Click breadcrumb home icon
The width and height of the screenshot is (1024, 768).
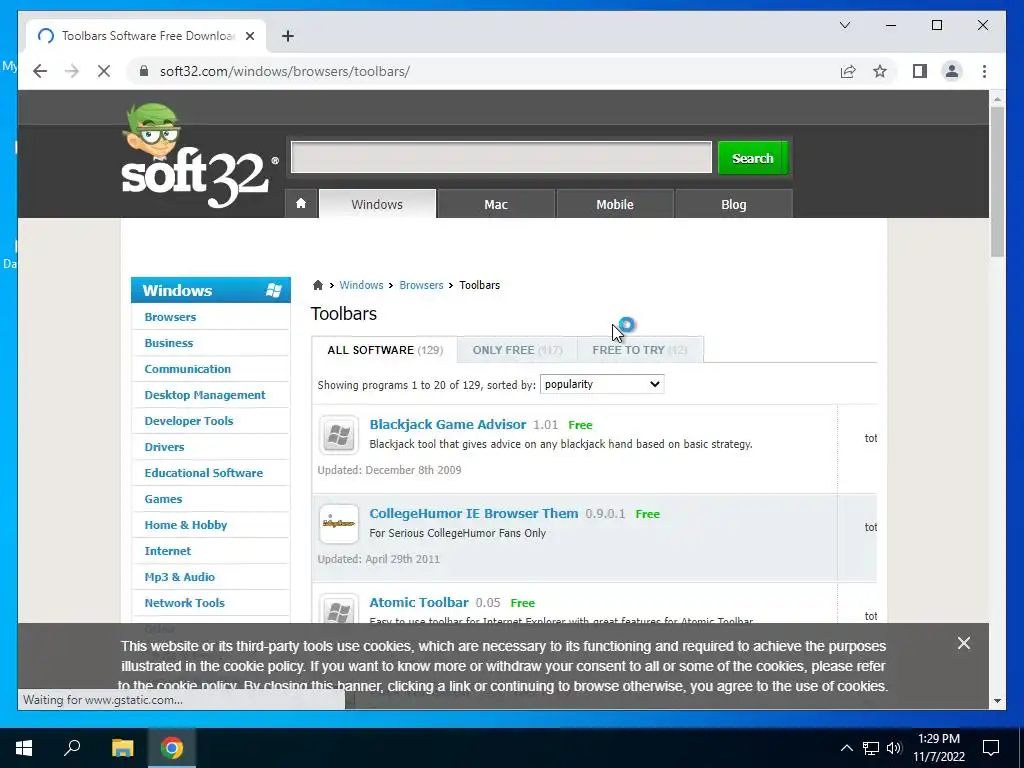pyautogui.click(x=318, y=285)
